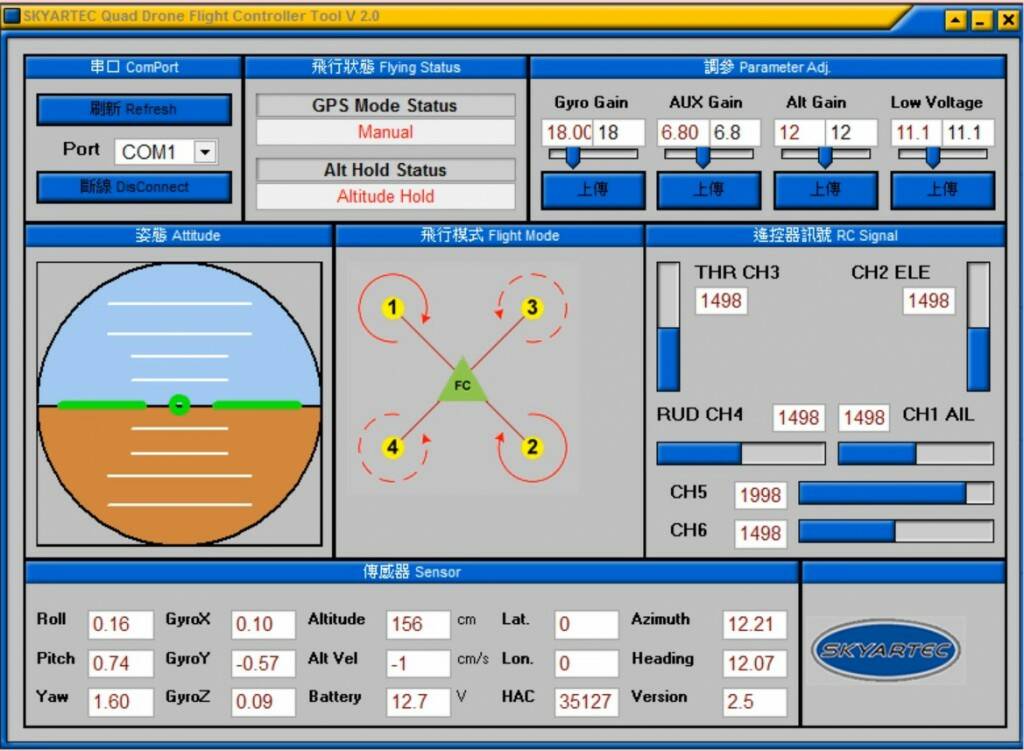Click the Alt Vel value -1
This screenshot has width=1024, height=751.
(x=418, y=663)
